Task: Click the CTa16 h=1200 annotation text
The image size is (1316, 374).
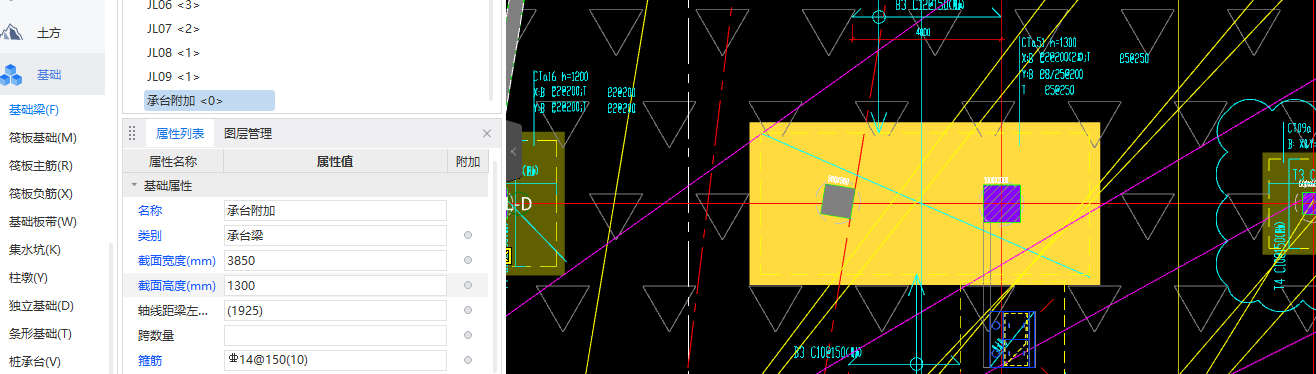Action: click(561, 77)
